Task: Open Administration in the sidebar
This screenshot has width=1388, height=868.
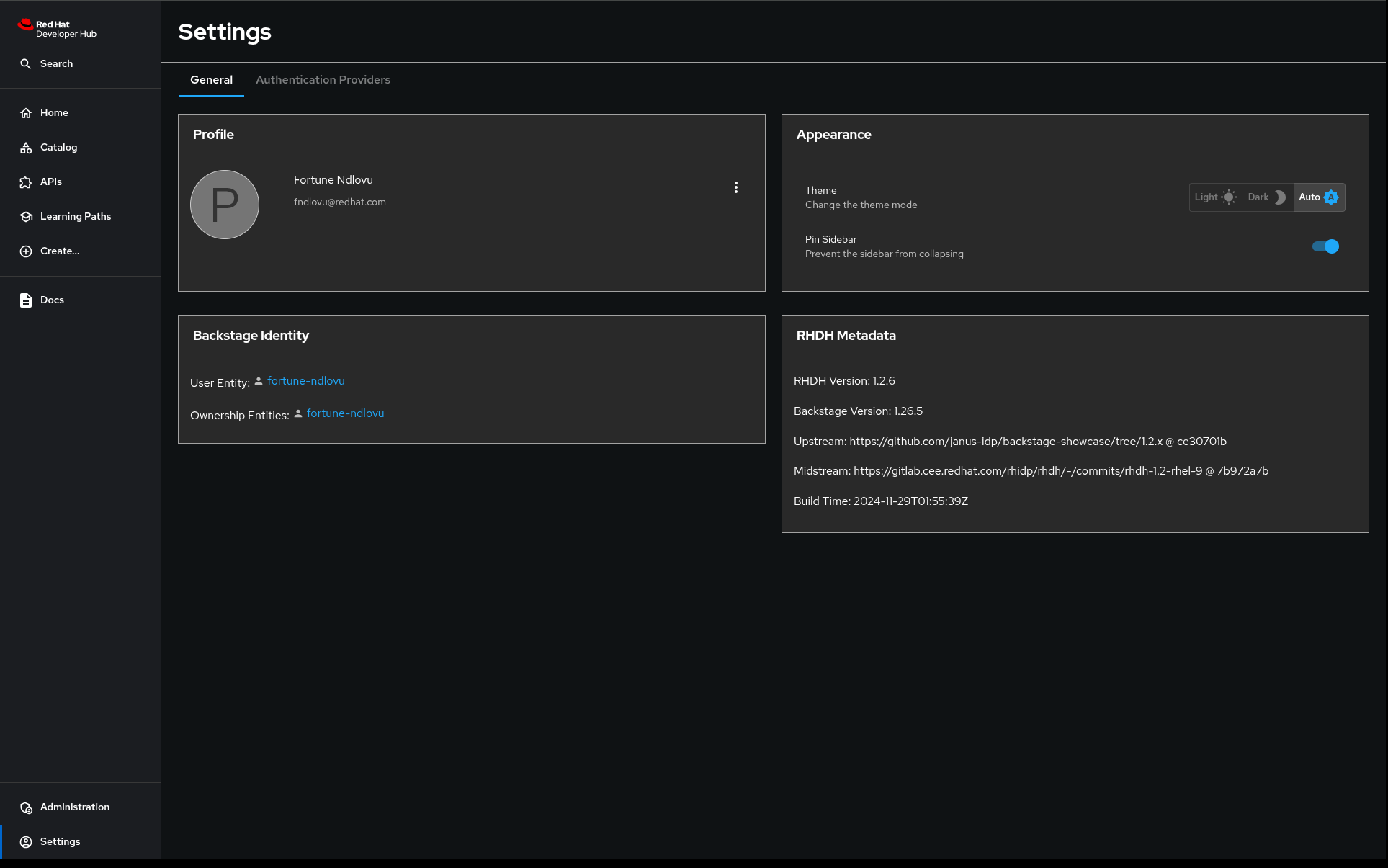Action: click(x=81, y=807)
